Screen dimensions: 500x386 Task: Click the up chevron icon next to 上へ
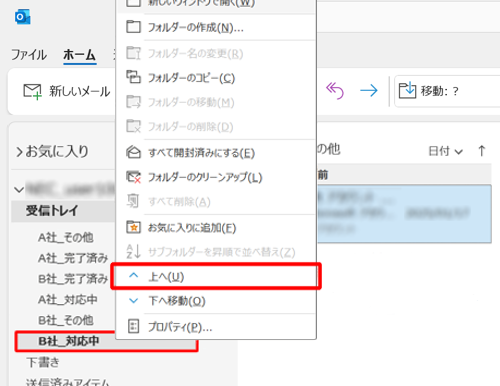click(x=134, y=275)
